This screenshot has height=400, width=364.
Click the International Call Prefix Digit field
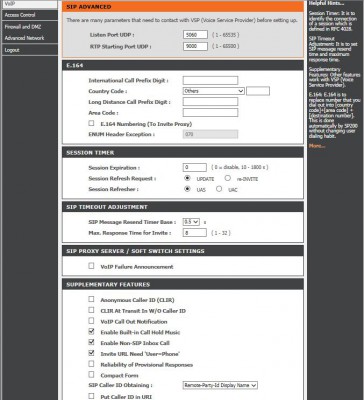210,80
